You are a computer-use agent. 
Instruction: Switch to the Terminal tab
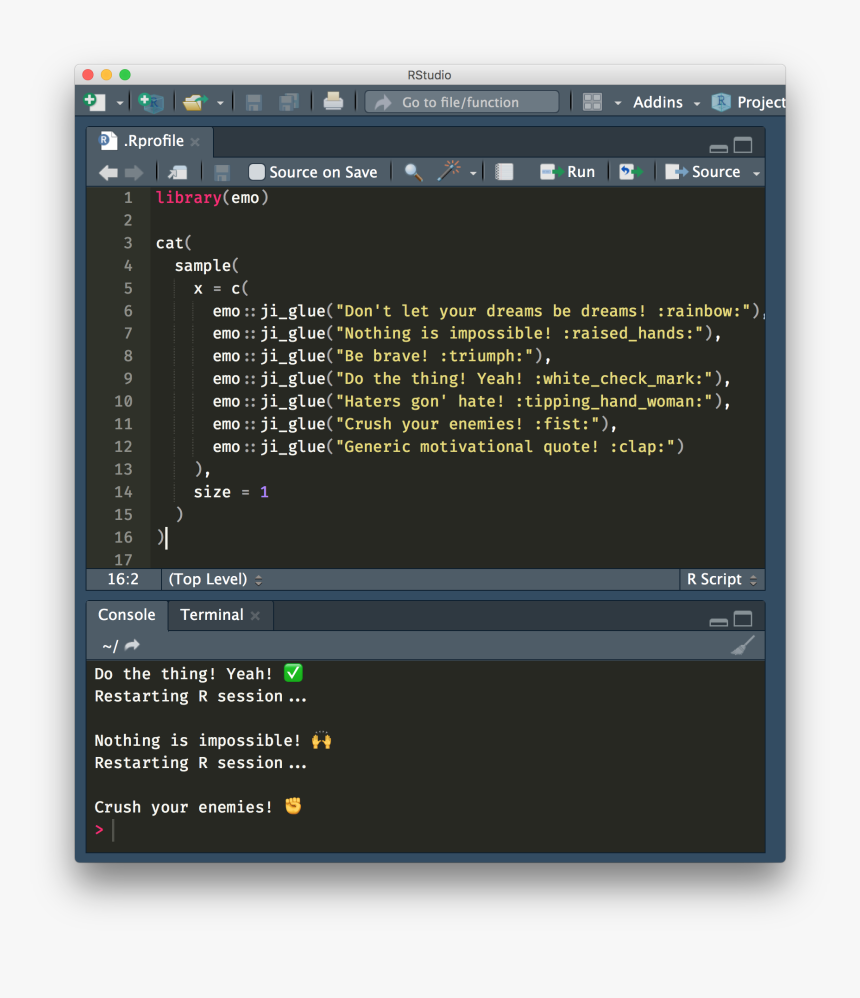(211, 614)
